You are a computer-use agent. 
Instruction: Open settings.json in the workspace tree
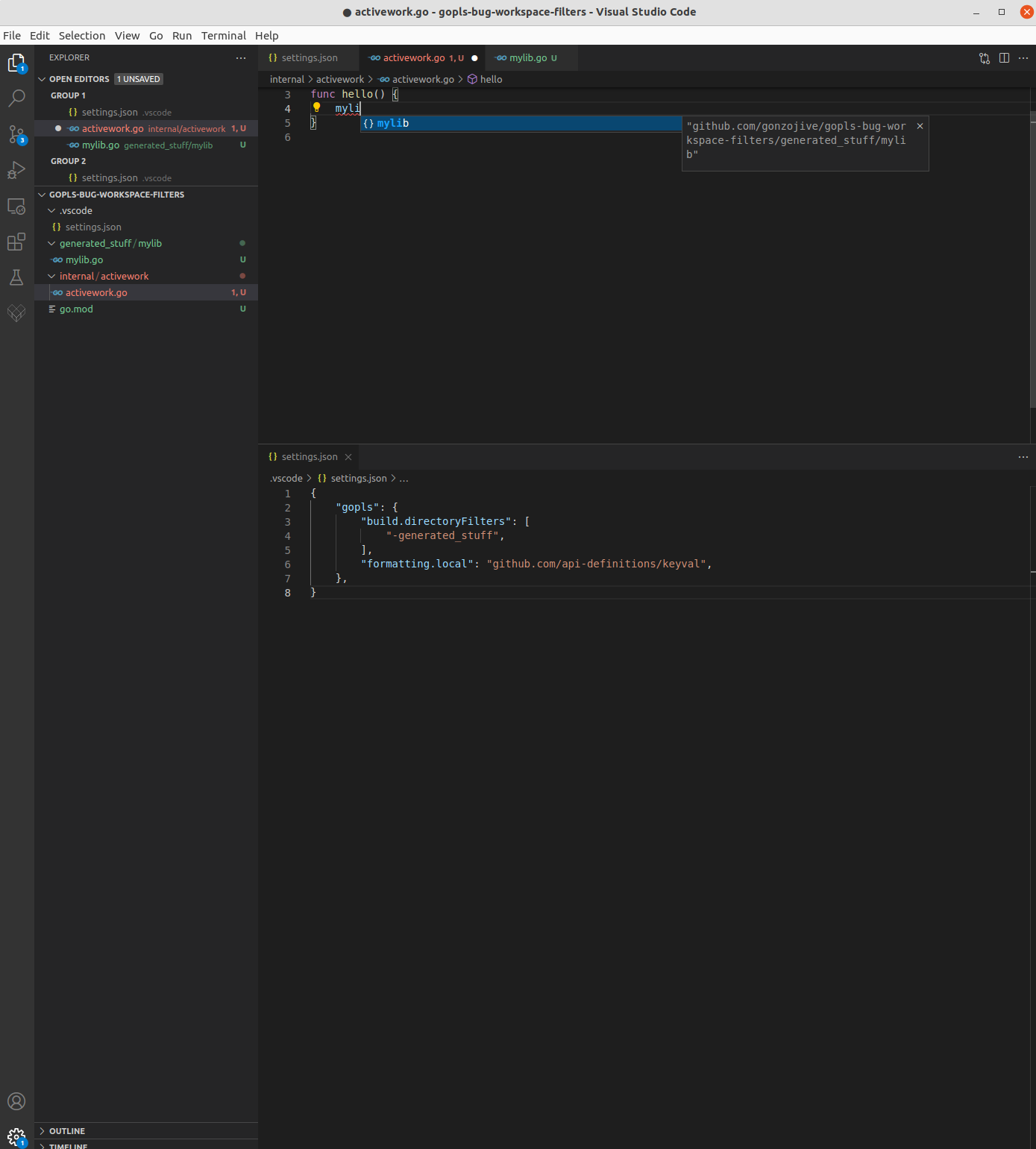click(x=146, y=227)
